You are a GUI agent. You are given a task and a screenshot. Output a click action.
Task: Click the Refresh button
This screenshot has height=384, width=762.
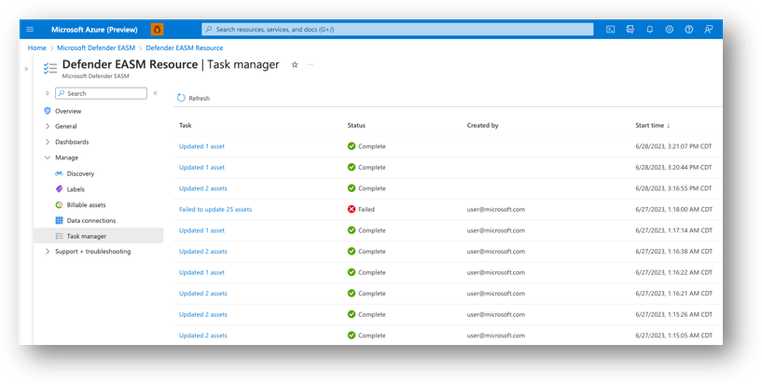(193, 98)
